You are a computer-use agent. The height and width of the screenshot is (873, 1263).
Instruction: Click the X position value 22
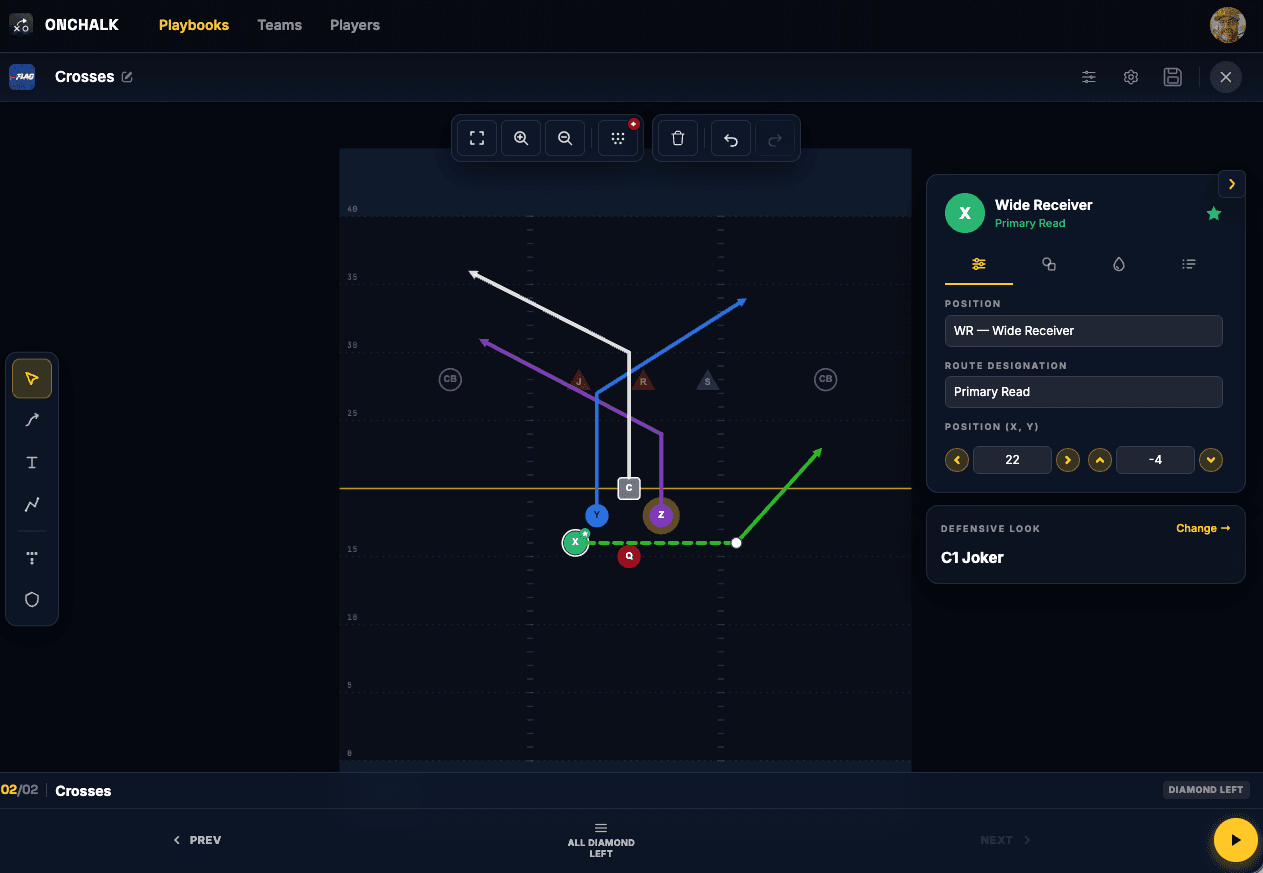coord(1012,460)
